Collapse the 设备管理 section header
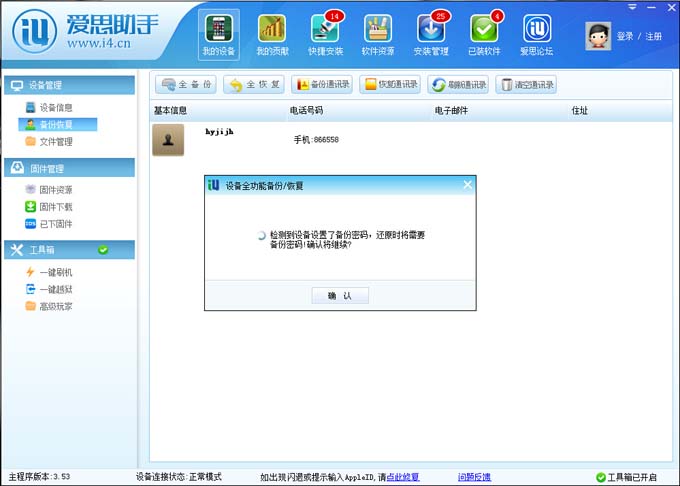 [69, 85]
